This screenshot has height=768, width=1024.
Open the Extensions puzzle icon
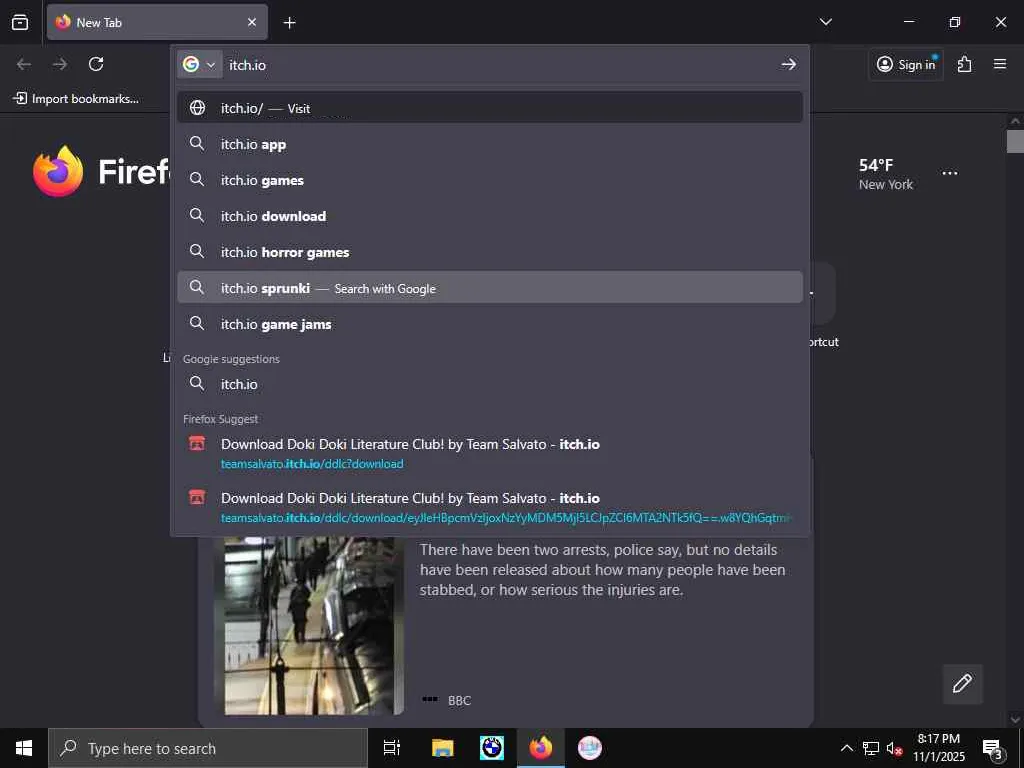click(x=965, y=64)
